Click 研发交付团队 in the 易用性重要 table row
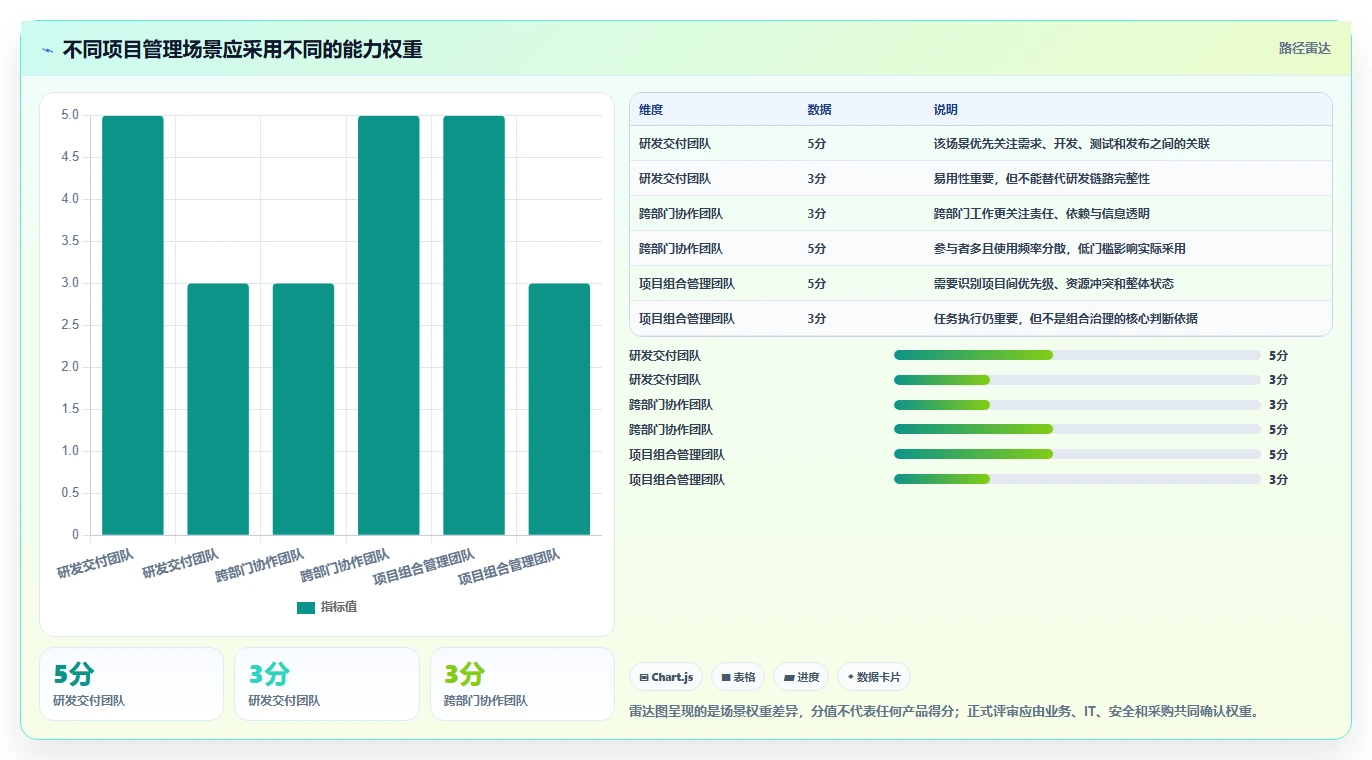 pos(675,179)
